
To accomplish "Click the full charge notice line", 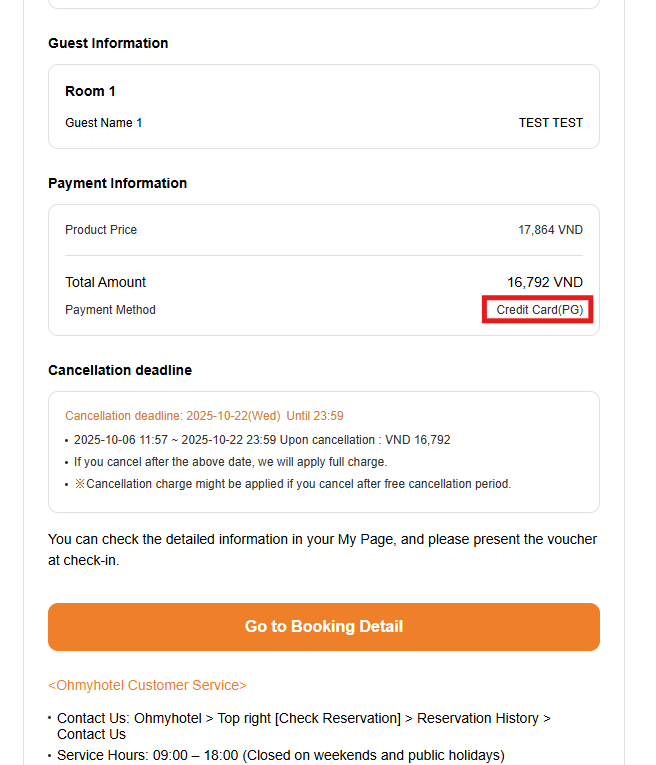I will 230,462.
